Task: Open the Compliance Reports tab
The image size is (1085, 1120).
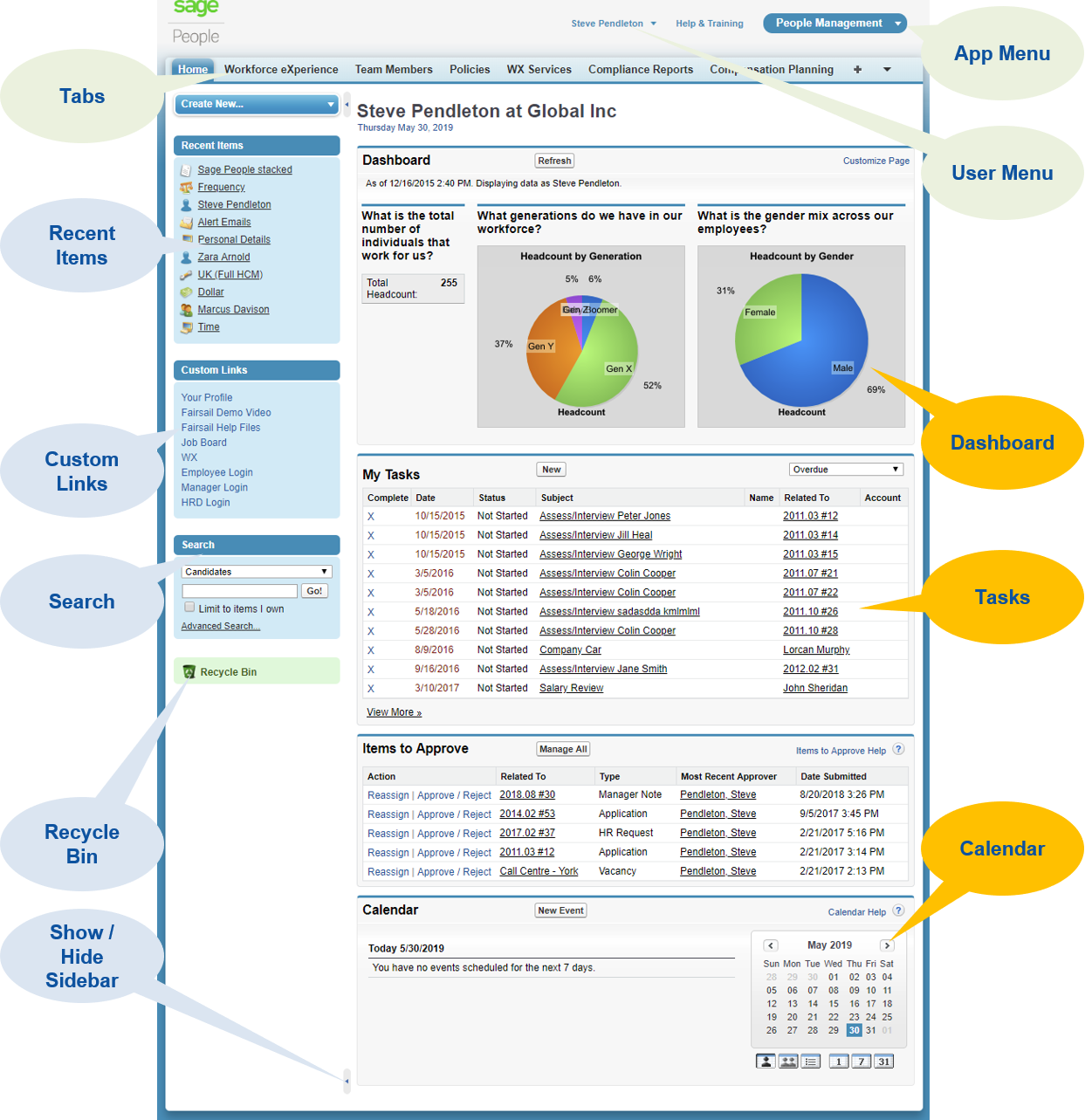Action: (x=640, y=70)
